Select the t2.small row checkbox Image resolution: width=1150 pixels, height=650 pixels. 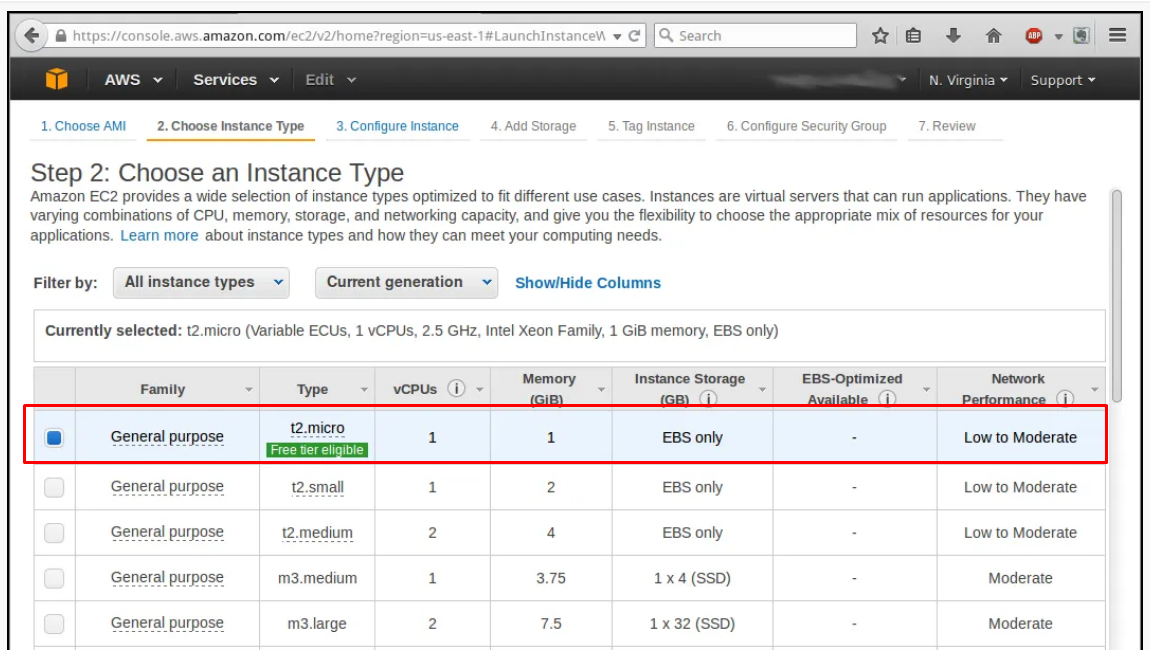54,487
